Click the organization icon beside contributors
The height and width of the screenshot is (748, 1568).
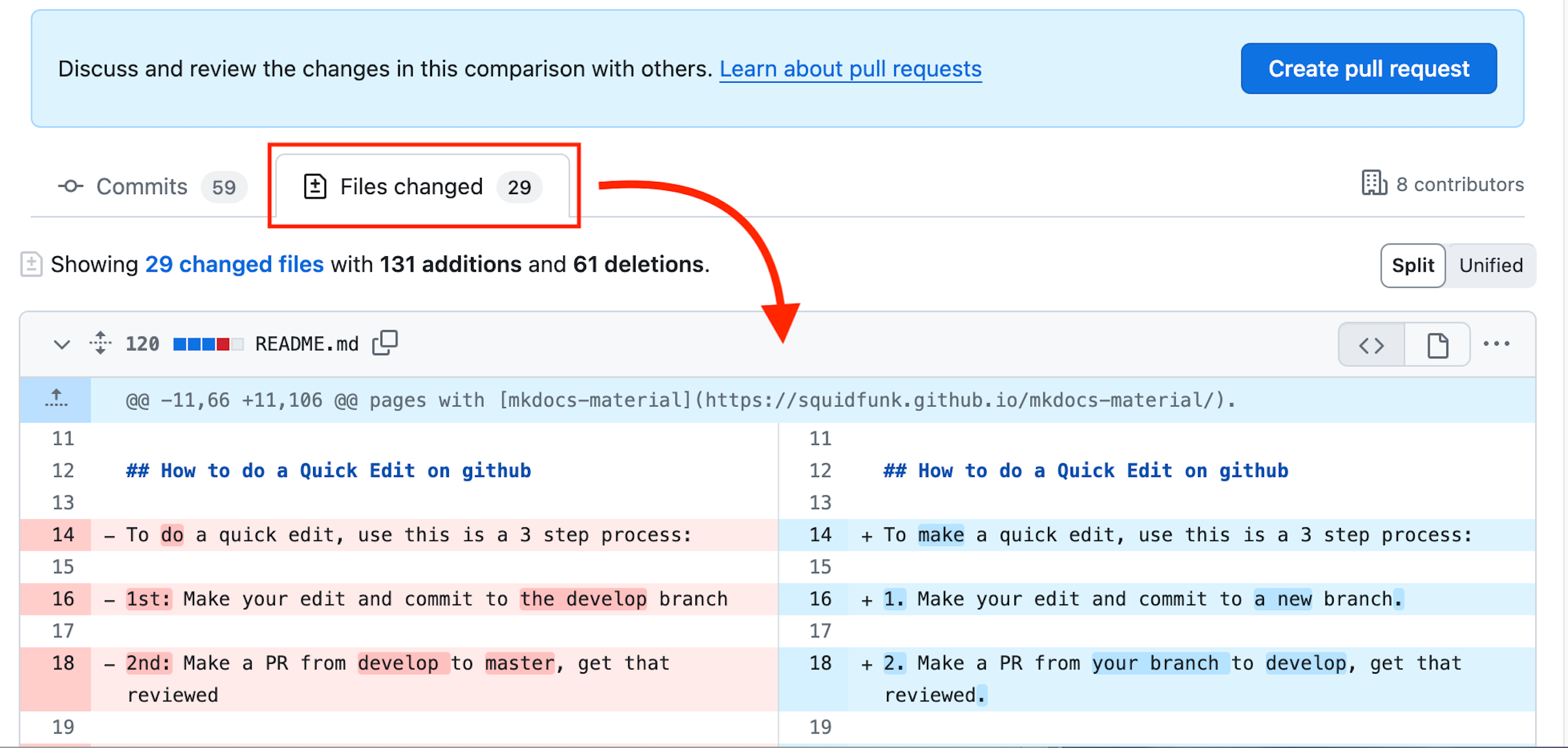point(1374,184)
